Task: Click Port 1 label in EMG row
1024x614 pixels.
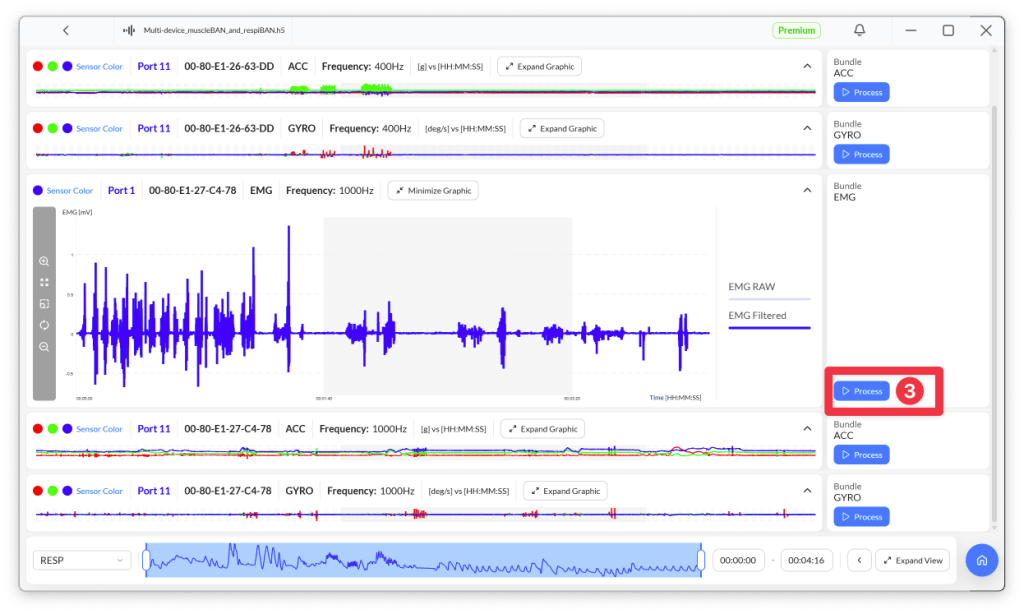Action: 121,190
